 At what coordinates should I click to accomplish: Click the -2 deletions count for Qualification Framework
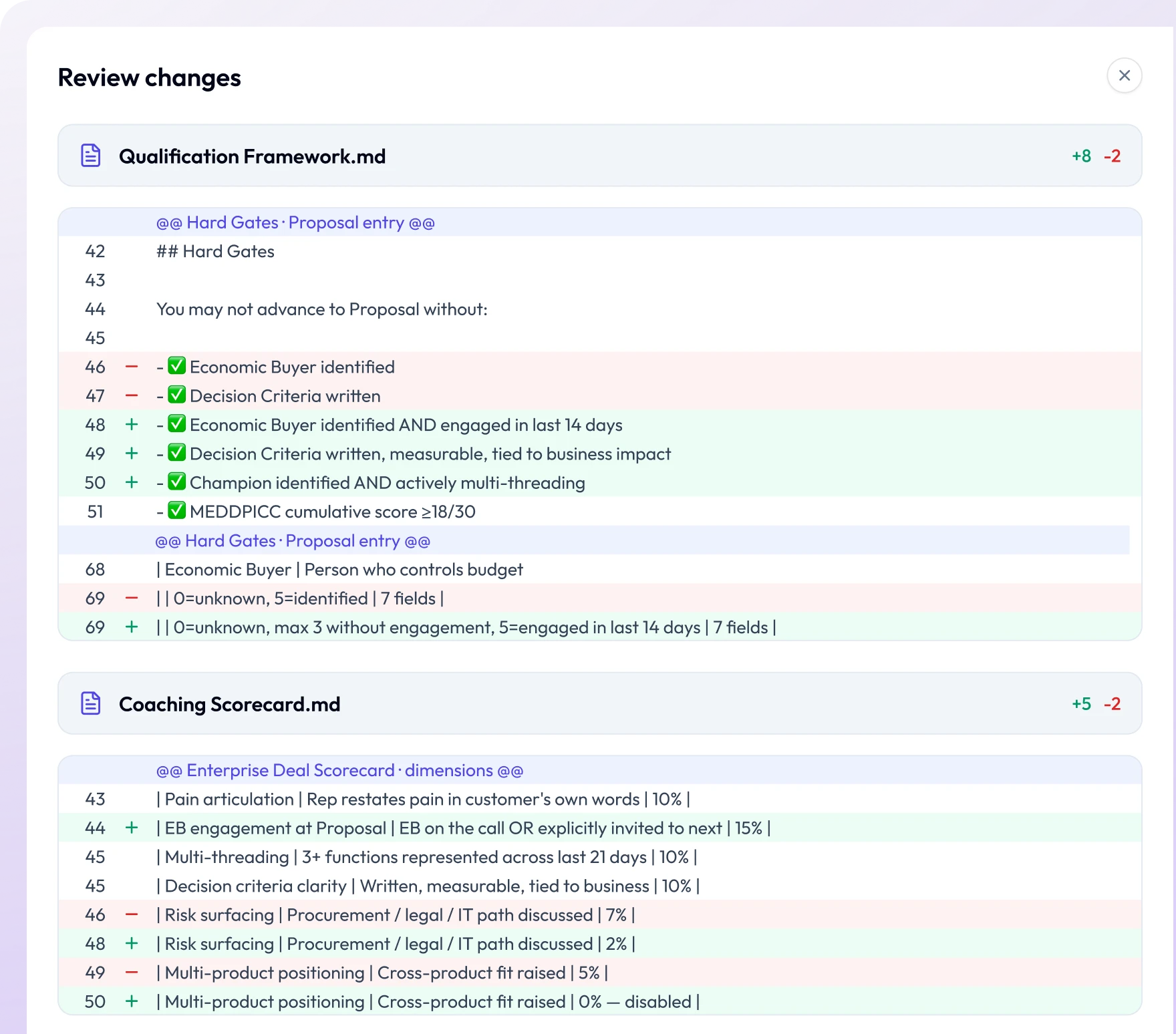click(1112, 156)
